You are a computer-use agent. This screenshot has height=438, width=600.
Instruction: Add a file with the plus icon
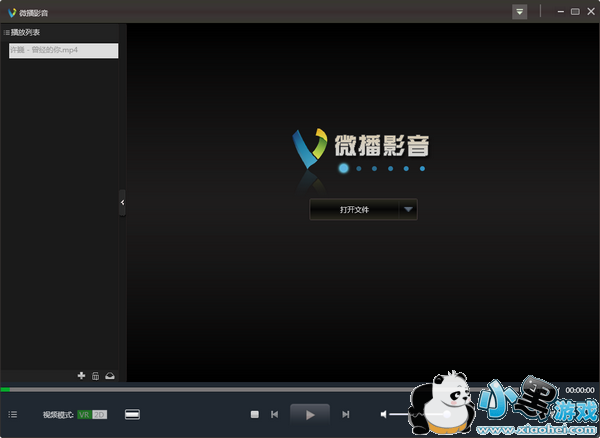81,376
